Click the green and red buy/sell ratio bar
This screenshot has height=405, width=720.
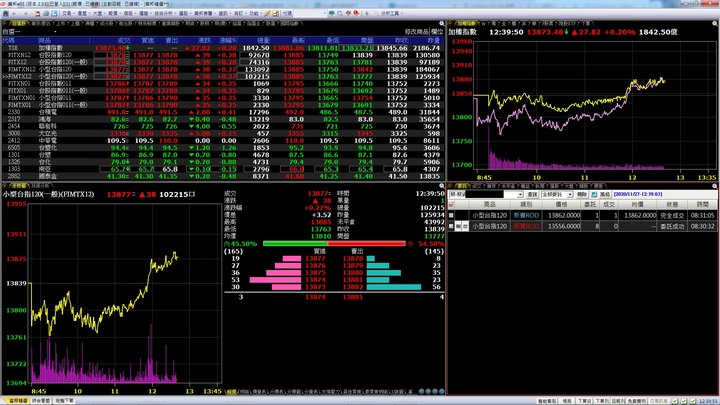click(x=334, y=243)
